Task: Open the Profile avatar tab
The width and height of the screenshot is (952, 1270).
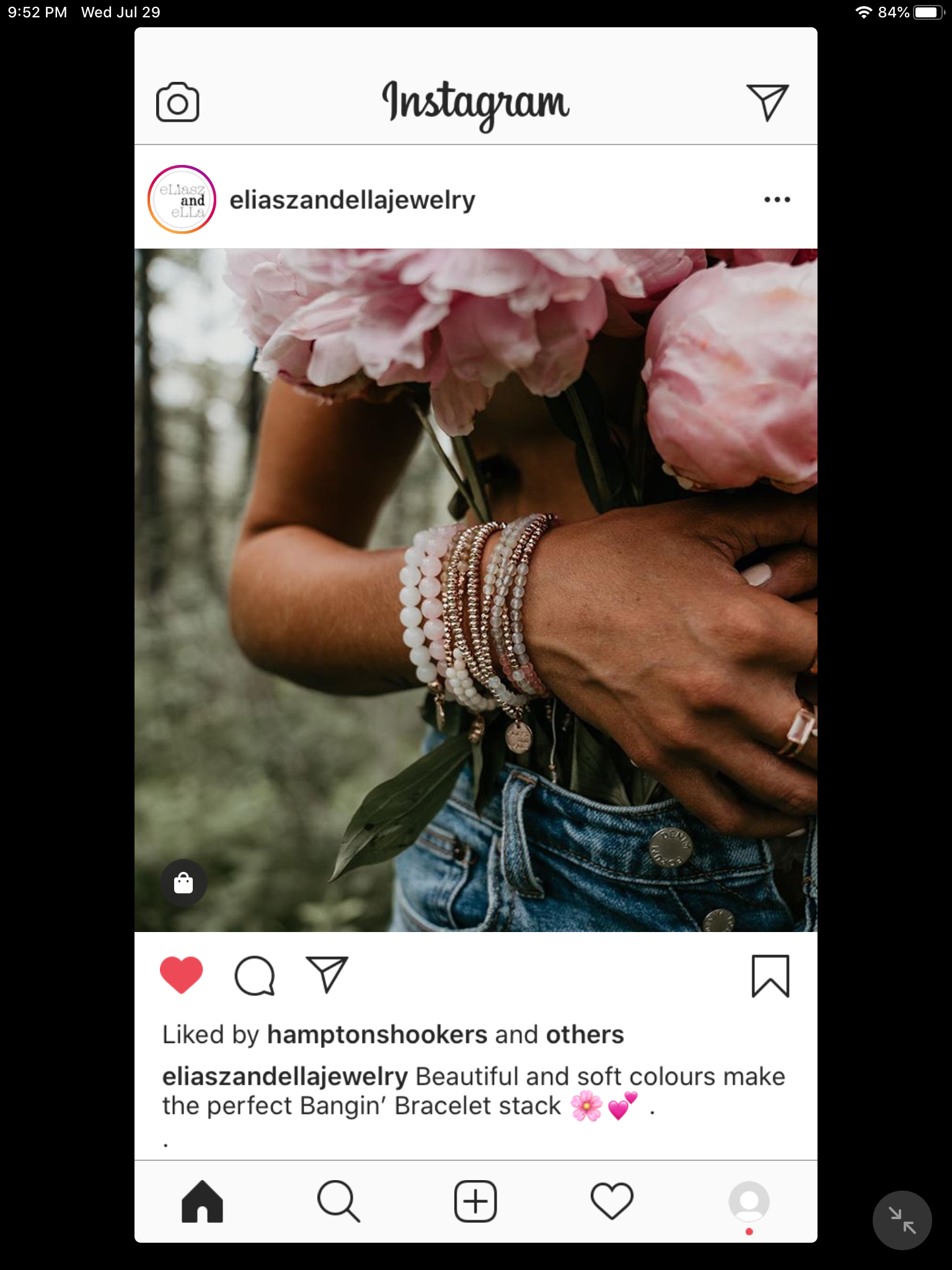Action: (749, 1202)
